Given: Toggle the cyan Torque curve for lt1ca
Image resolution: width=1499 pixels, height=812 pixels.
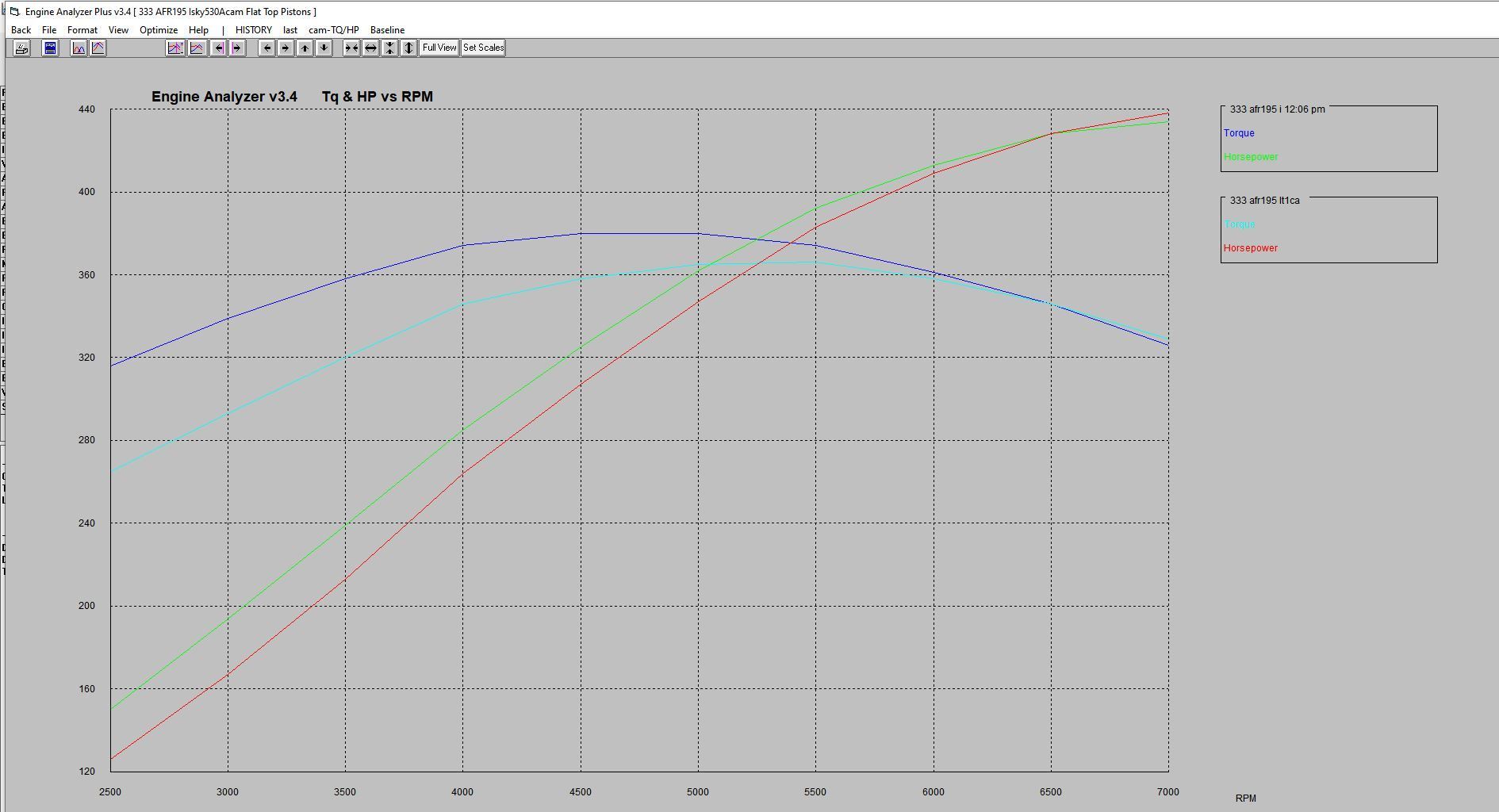Looking at the screenshot, I should tap(1240, 224).
